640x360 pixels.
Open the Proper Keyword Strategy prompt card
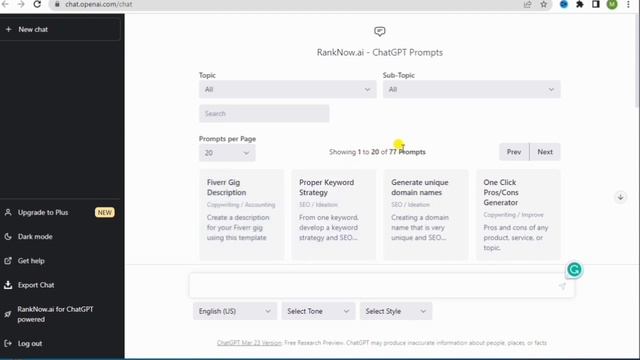(x=334, y=214)
